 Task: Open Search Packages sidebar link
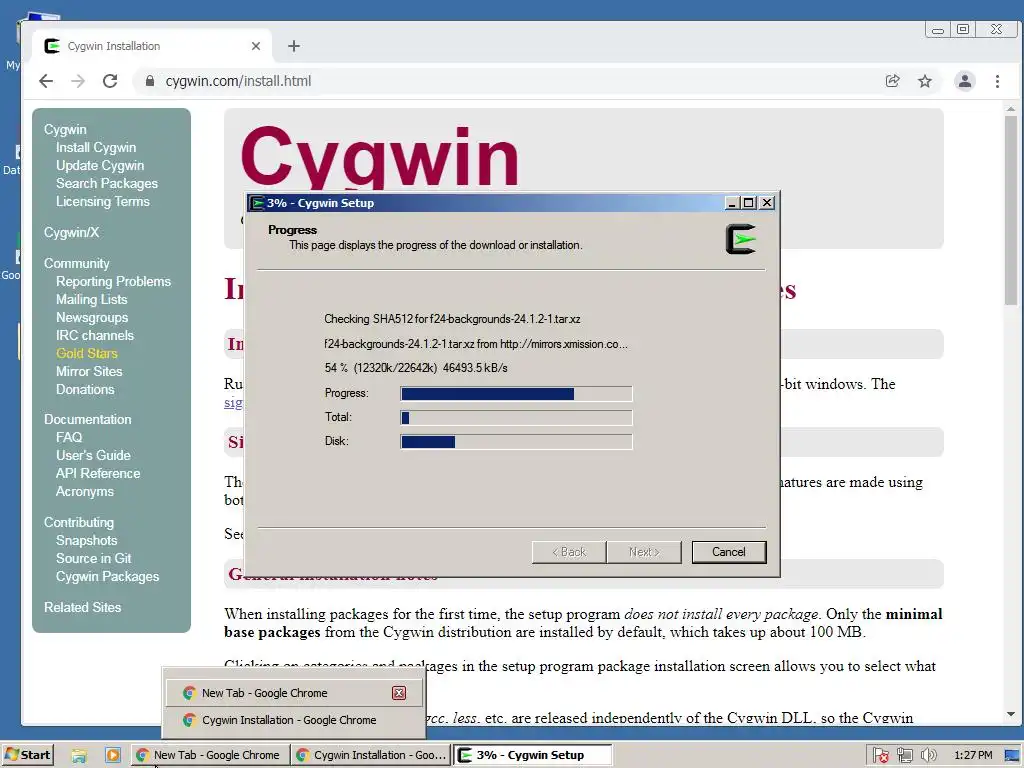point(106,184)
